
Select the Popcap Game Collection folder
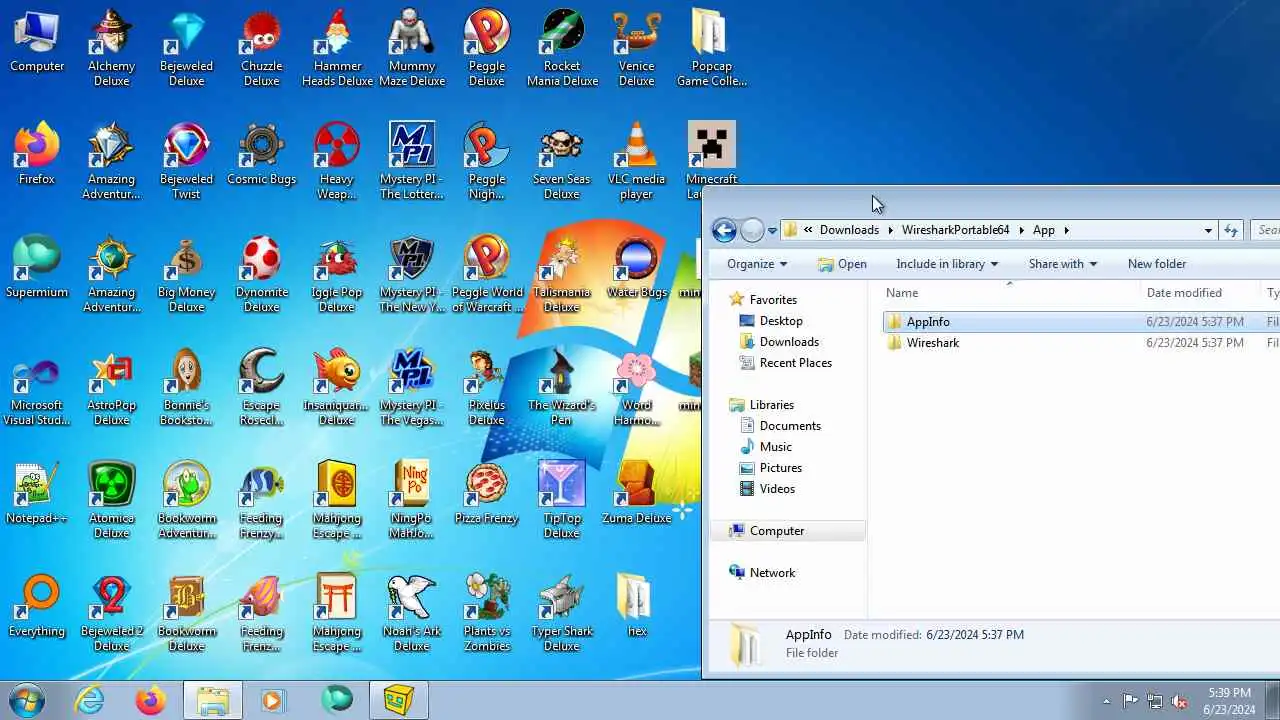tap(711, 48)
